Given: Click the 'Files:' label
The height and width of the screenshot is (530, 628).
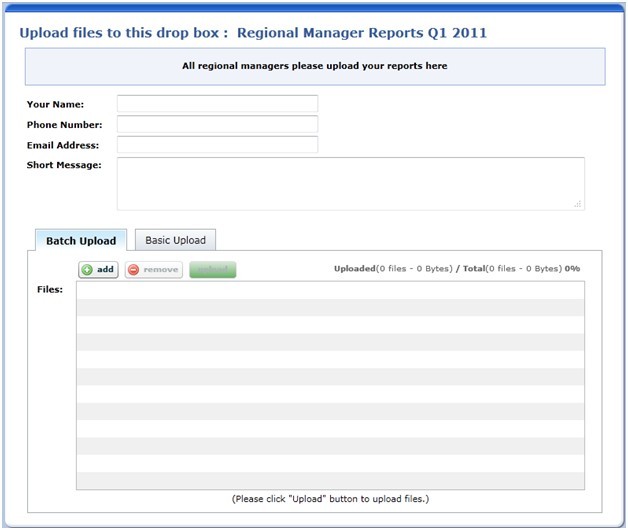Looking at the screenshot, I should pos(50,290).
